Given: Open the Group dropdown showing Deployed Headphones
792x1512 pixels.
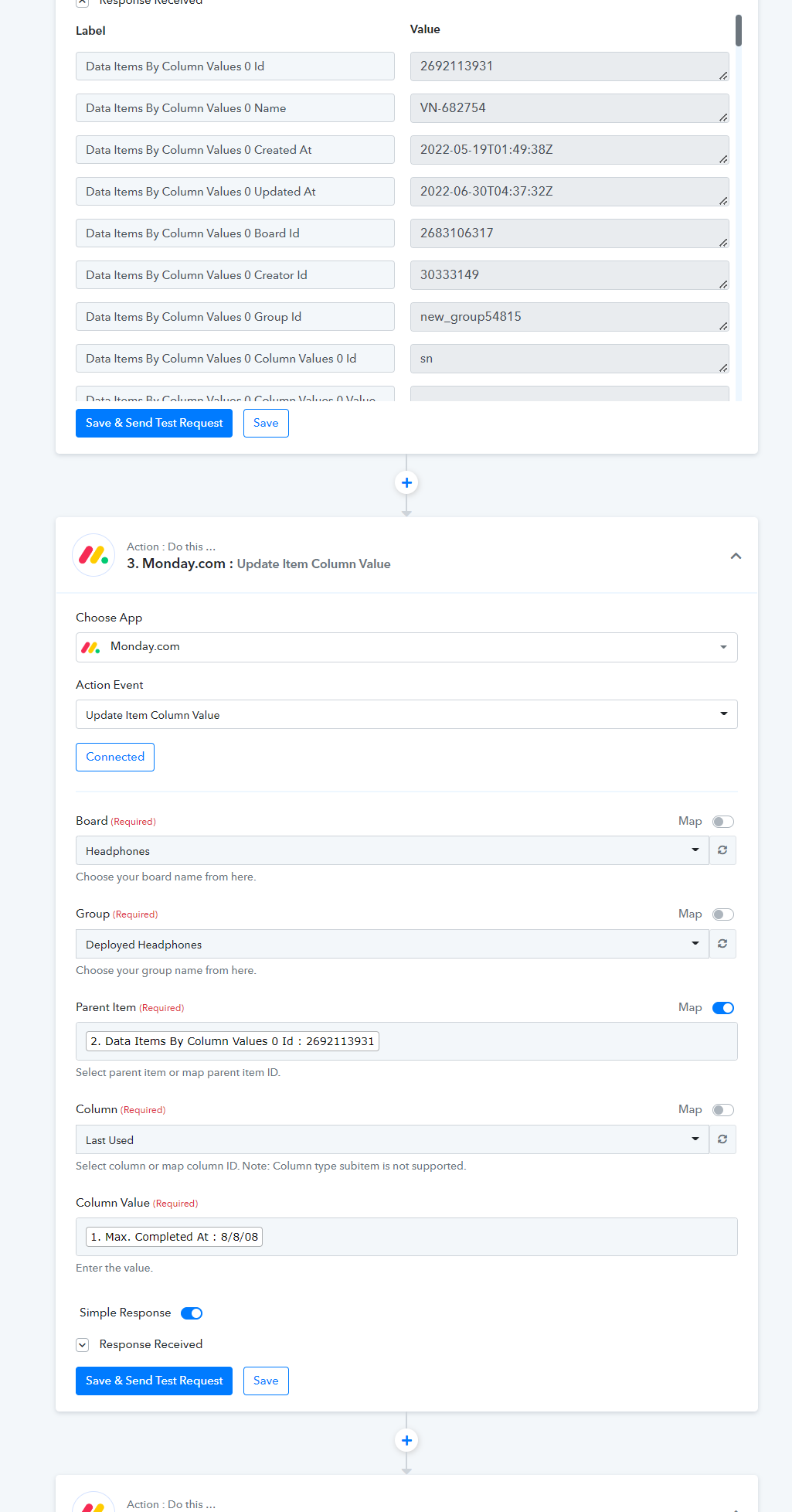Looking at the screenshot, I should (x=393, y=944).
